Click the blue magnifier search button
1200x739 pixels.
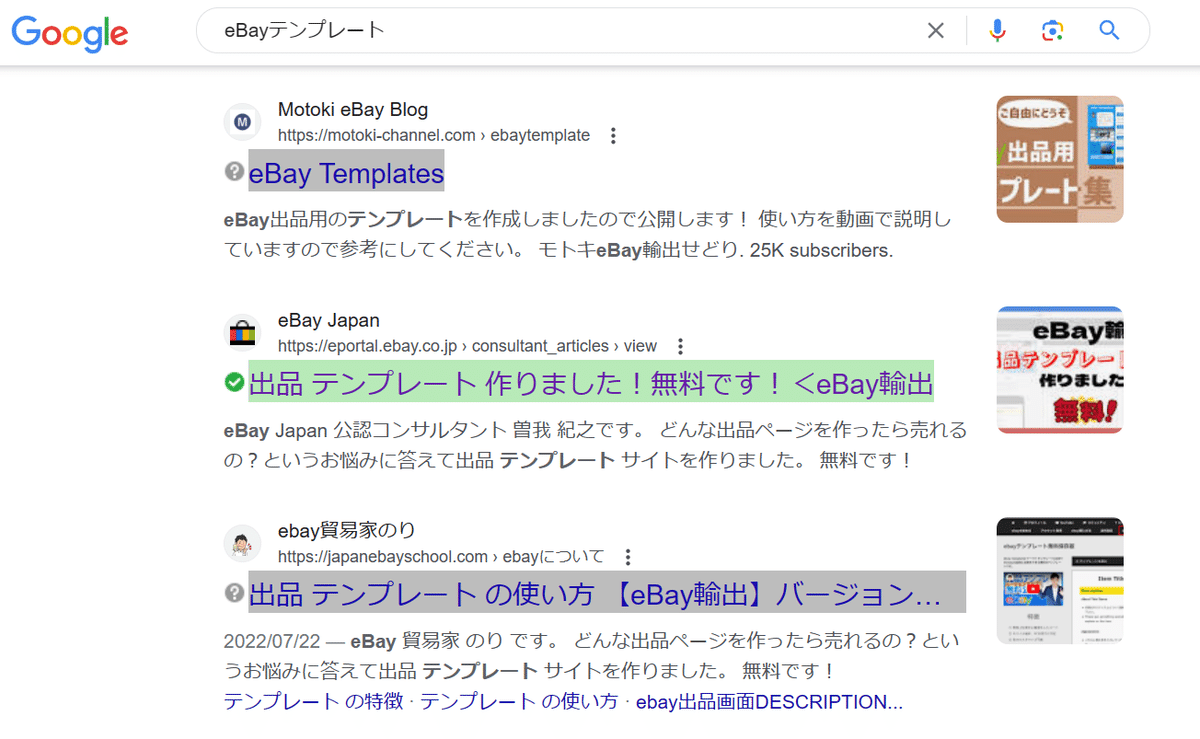1109,30
